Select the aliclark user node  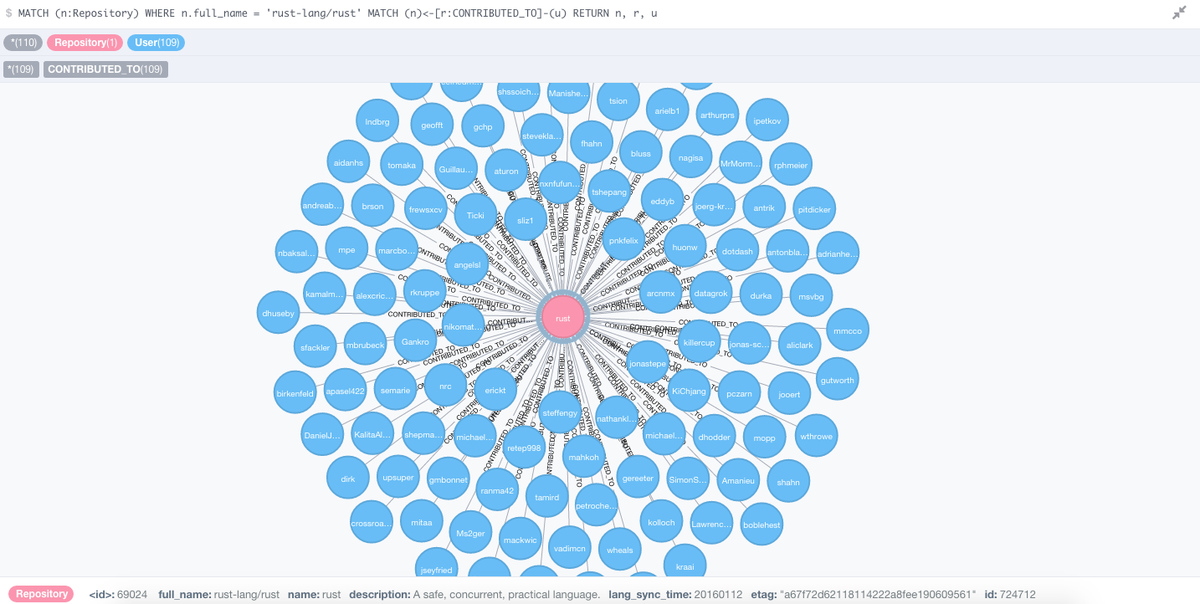[x=799, y=344]
